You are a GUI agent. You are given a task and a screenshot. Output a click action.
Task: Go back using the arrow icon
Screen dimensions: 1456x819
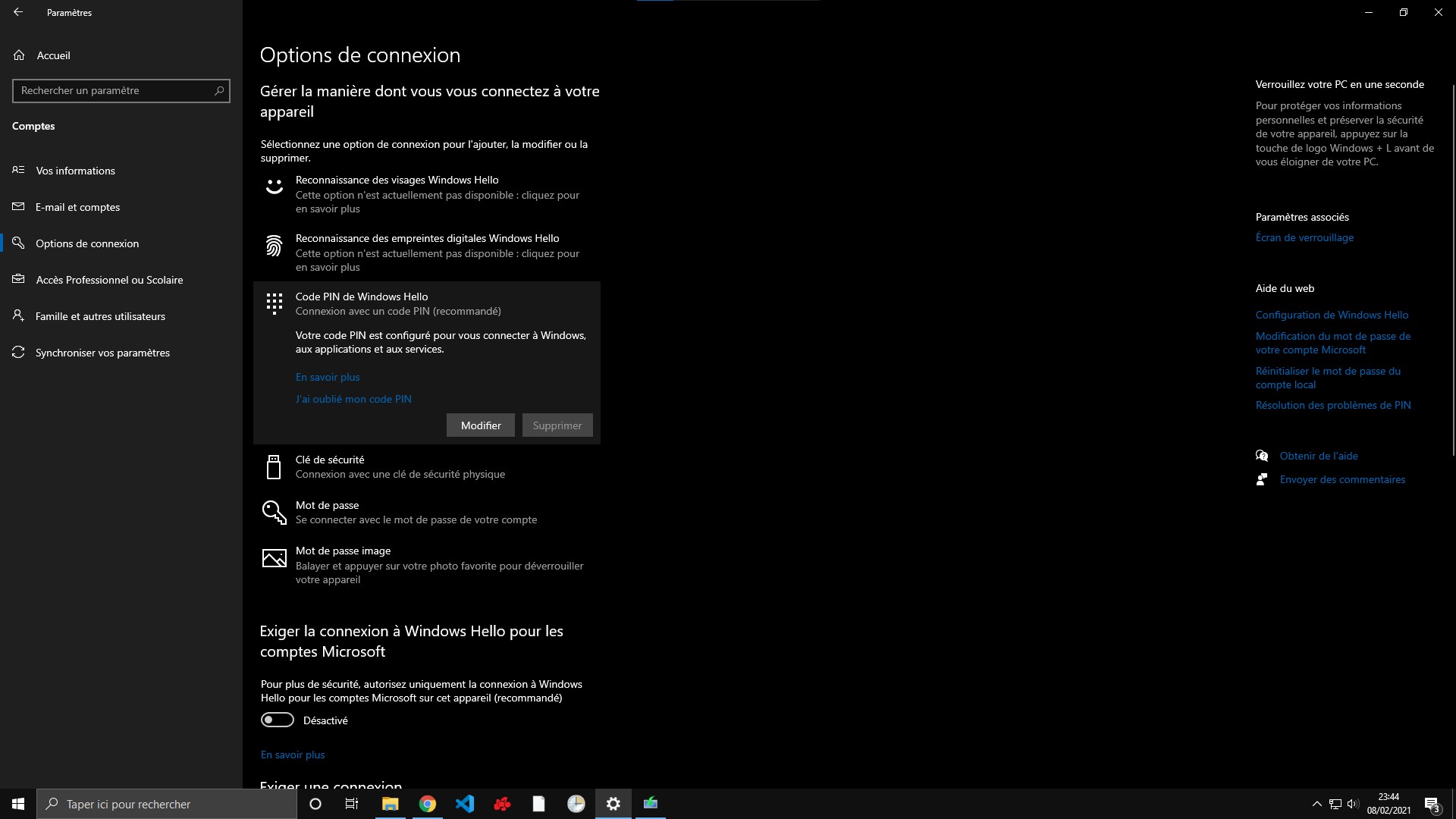[18, 12]
